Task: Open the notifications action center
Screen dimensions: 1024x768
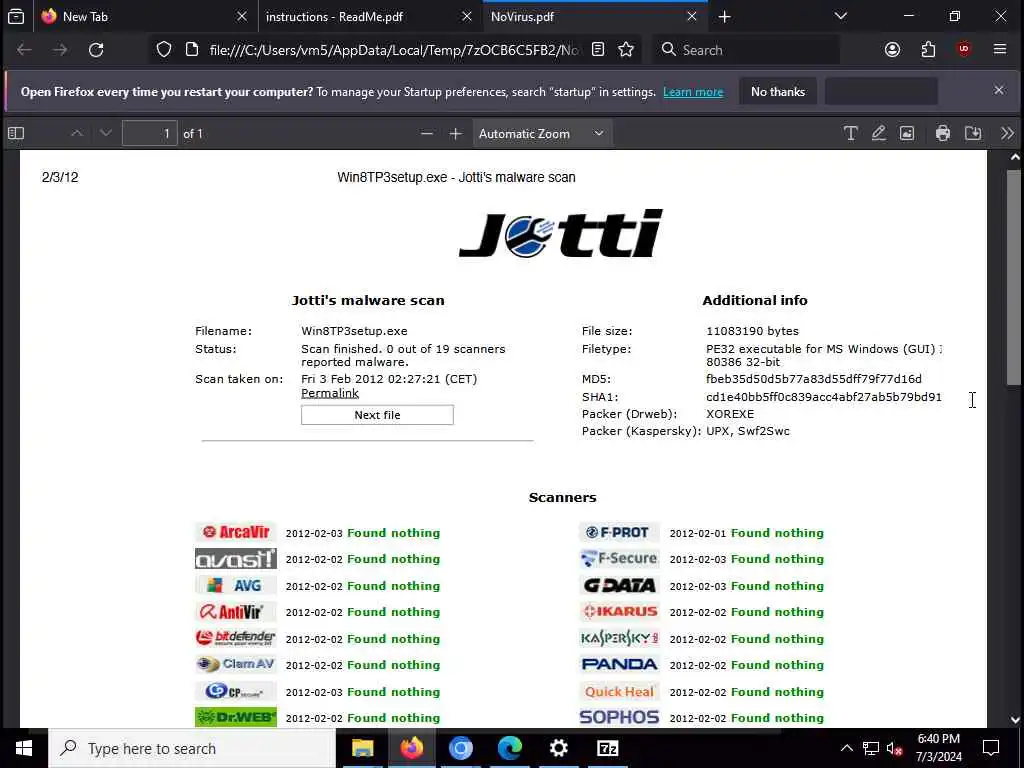Action: (x=991, y=748)
